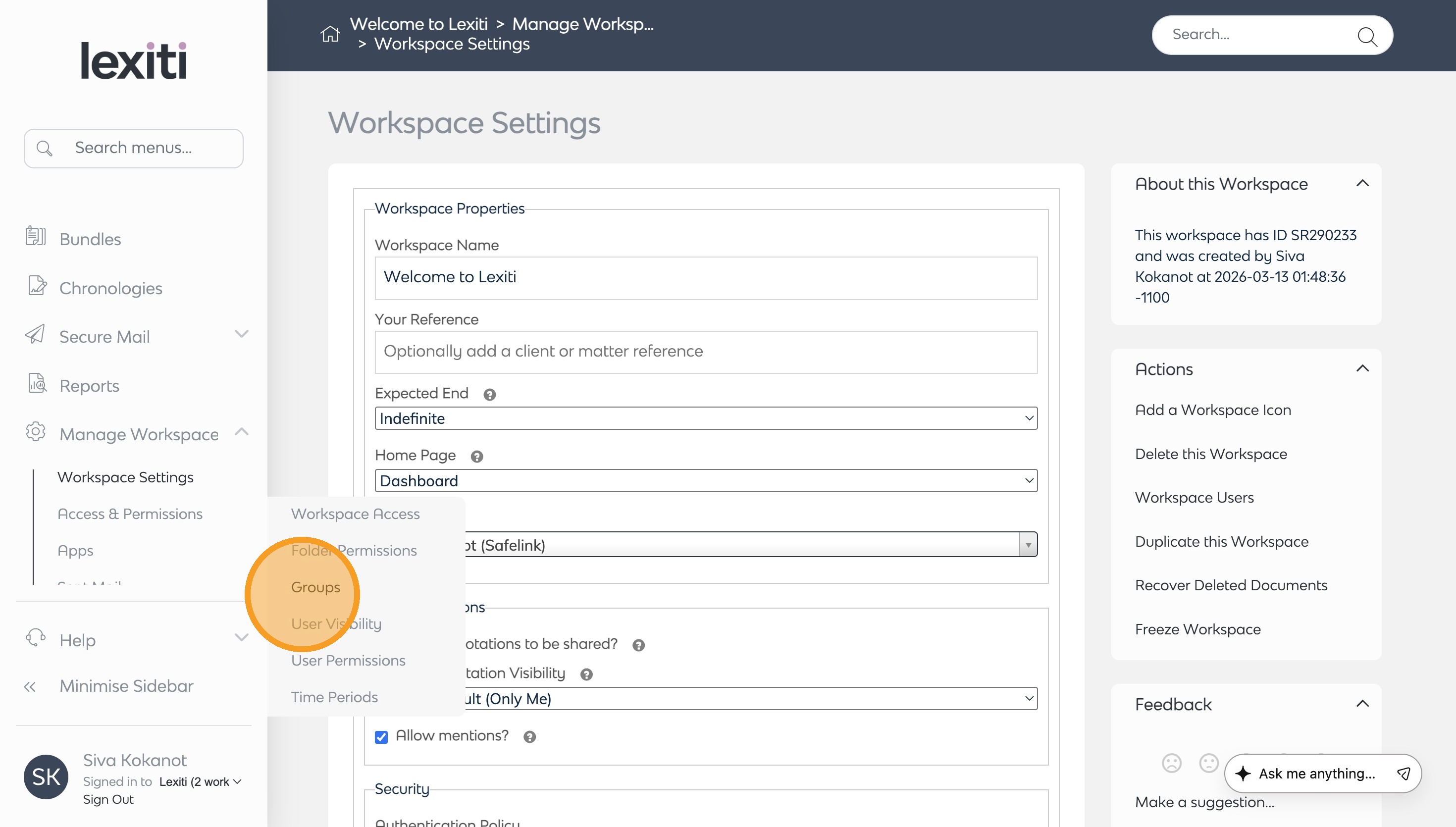This screenshot has height=827, width=1456.
Task: Select Groups in the submenu
Action: pos(316,587)
